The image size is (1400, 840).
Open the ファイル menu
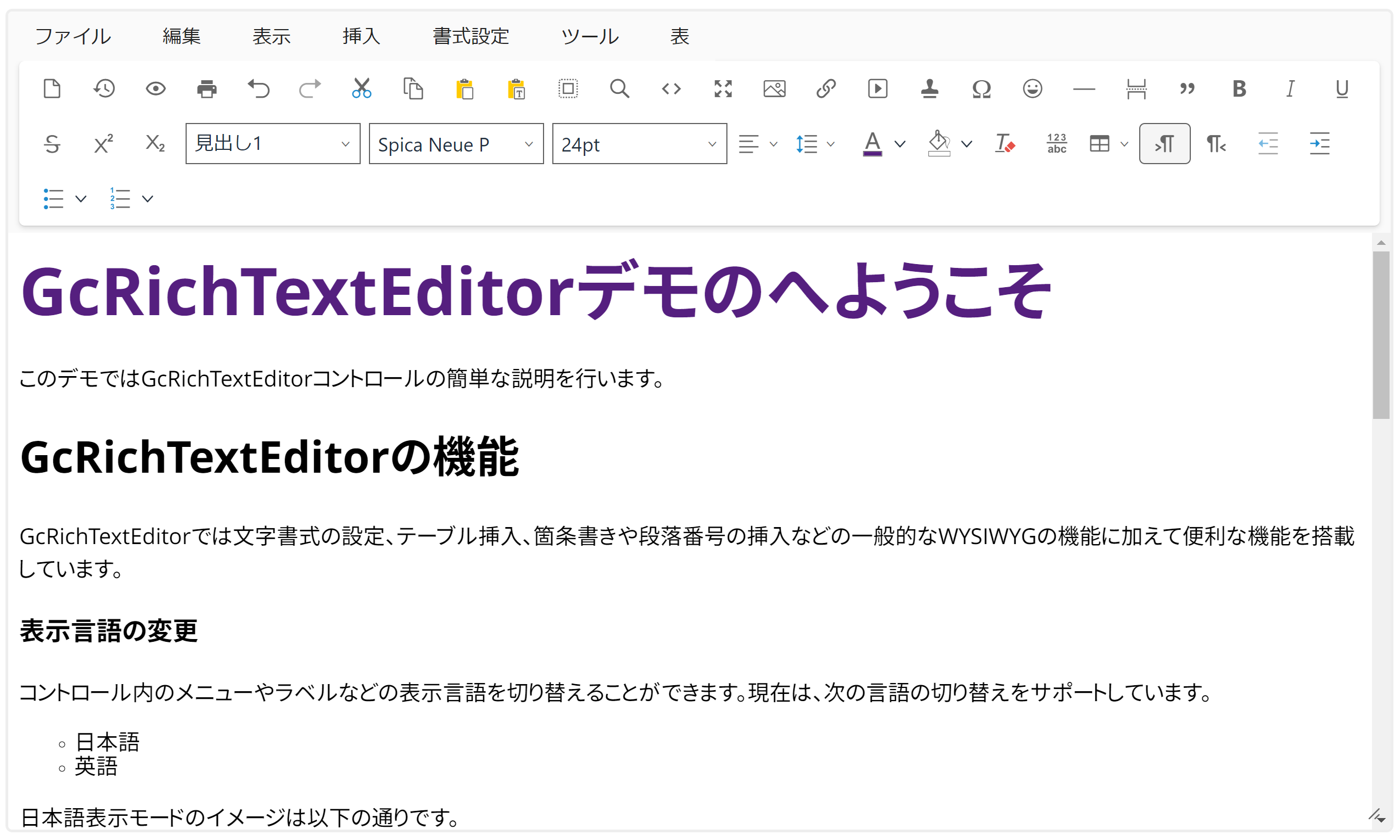[73, 36]
